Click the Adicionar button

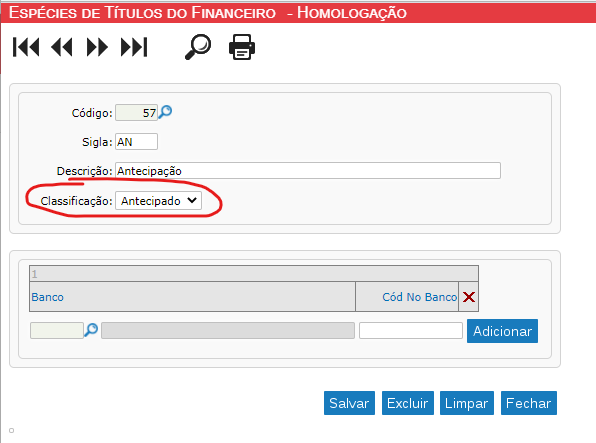click(502, 331)
